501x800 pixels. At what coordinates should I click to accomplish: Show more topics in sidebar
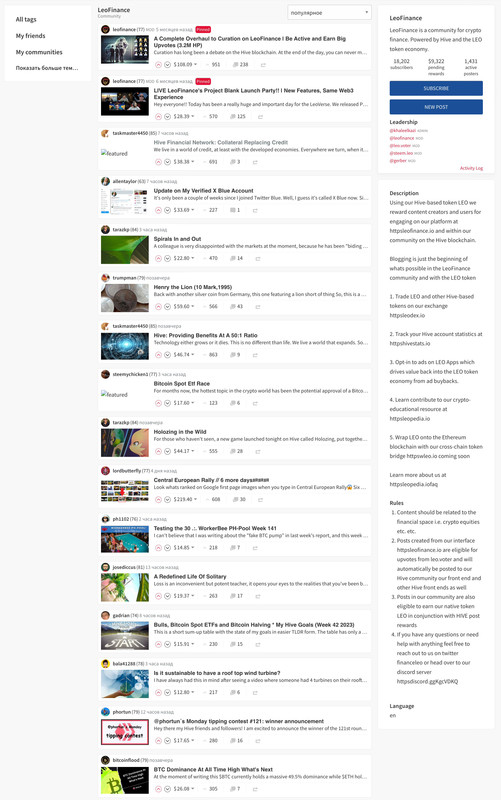click(x=47, y=68)
